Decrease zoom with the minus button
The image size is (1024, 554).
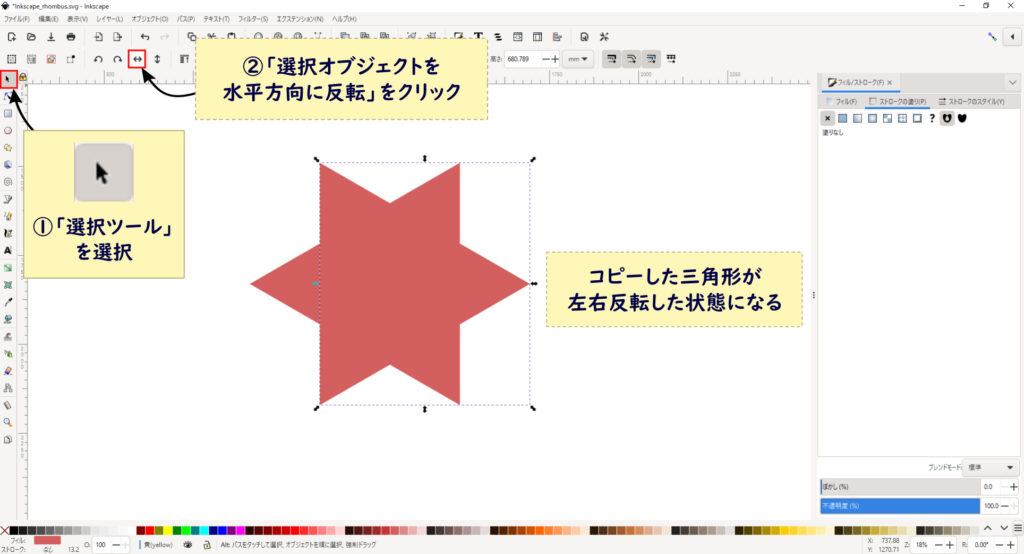point(938,545)
